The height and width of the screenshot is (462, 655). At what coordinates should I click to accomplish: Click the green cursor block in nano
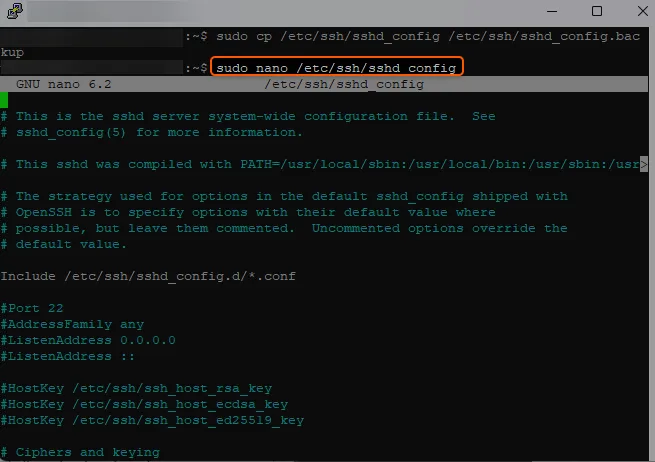[4, 100]
